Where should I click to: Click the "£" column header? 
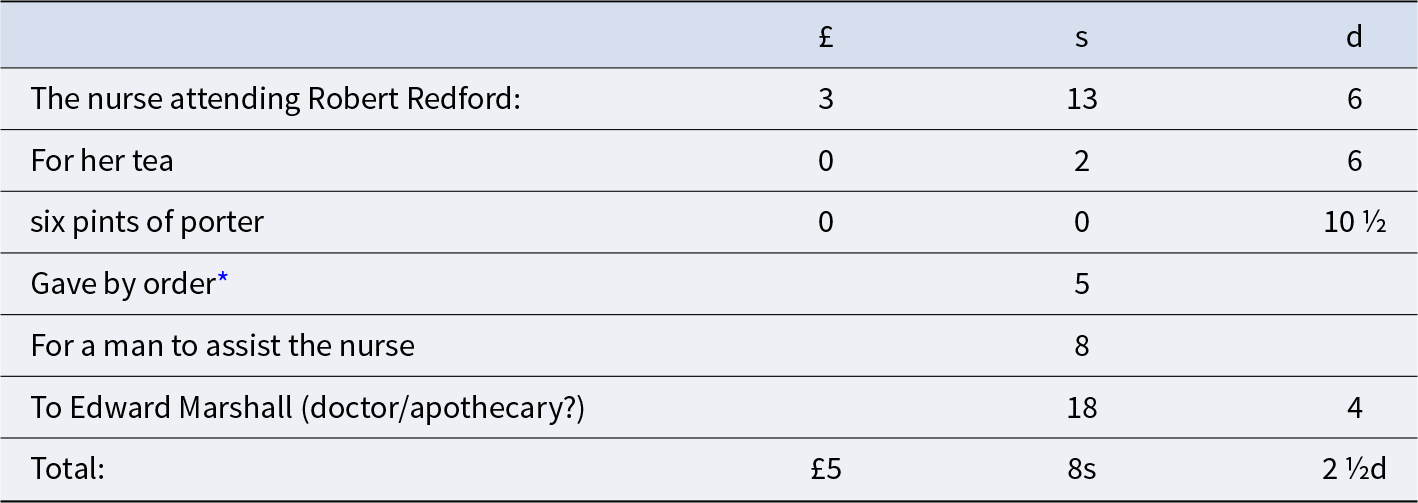826,37
